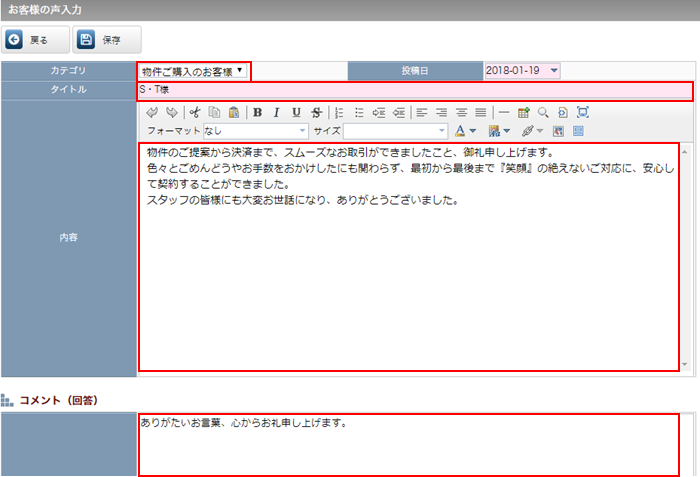This screenshot has height=477, width=700.
Task: Click the font color A swatch
Action: pyautogui.click(x=460, y=131)
